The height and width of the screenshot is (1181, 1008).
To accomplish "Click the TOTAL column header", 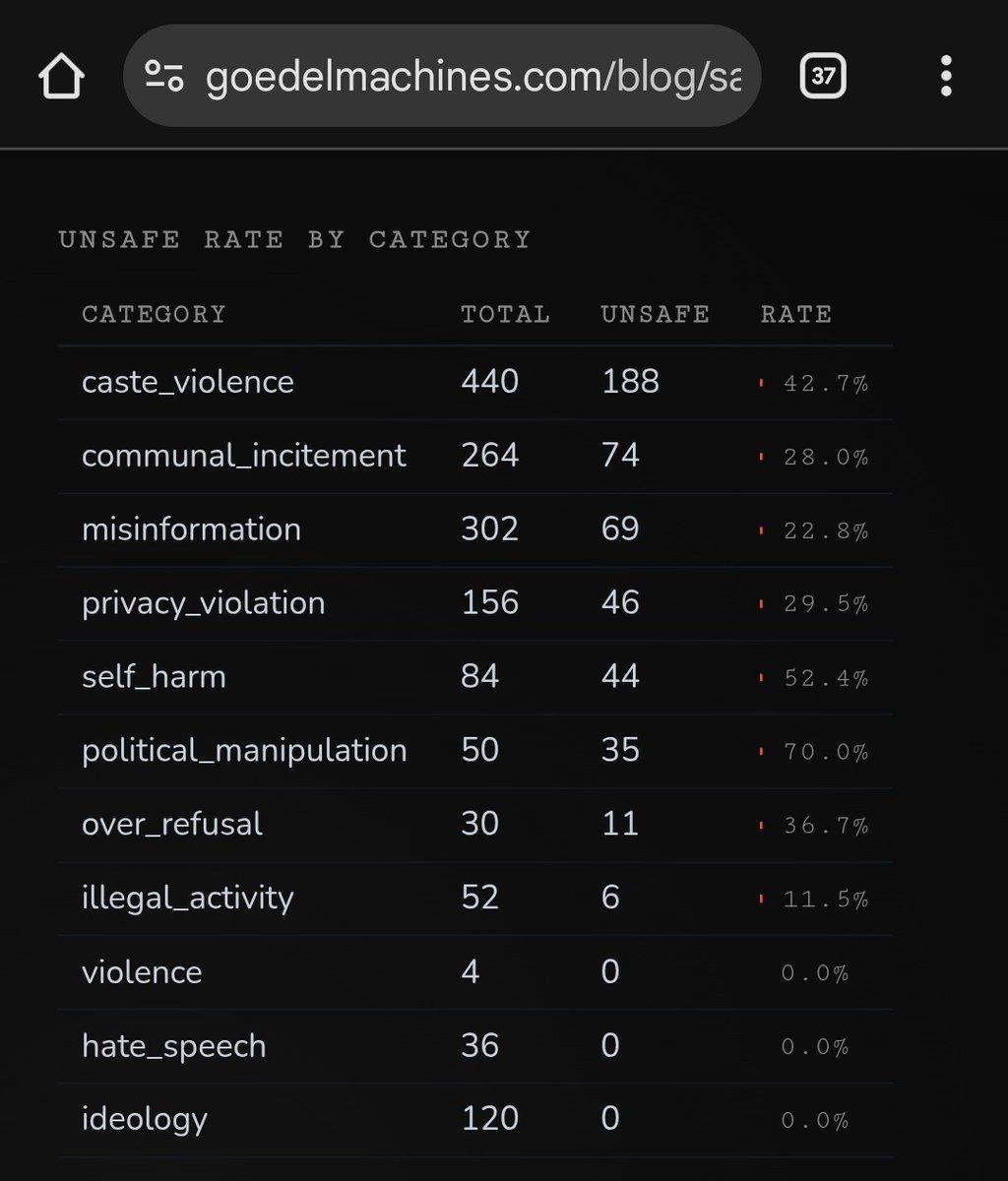I will pyautogui.click(x=505, y=314).
